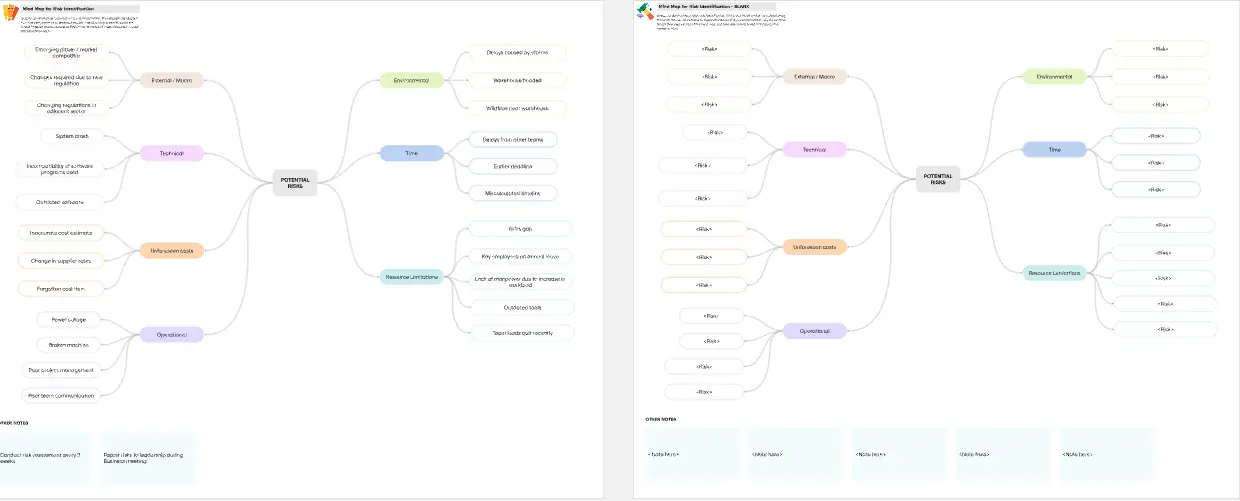Image resolution: width=1240 pixels, height=501 pixels.
Task: Click the colorful icon beside BLANK map title
Action: [646, 13]
